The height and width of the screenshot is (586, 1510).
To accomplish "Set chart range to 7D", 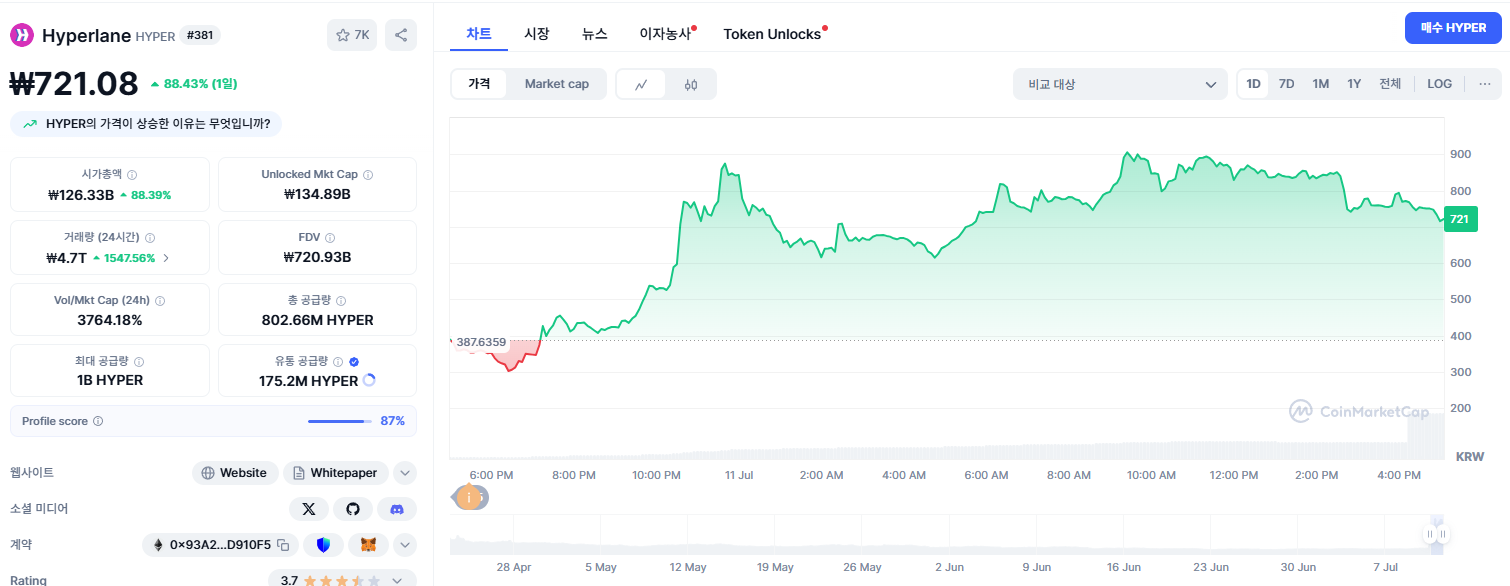I will pos(1287,84).
